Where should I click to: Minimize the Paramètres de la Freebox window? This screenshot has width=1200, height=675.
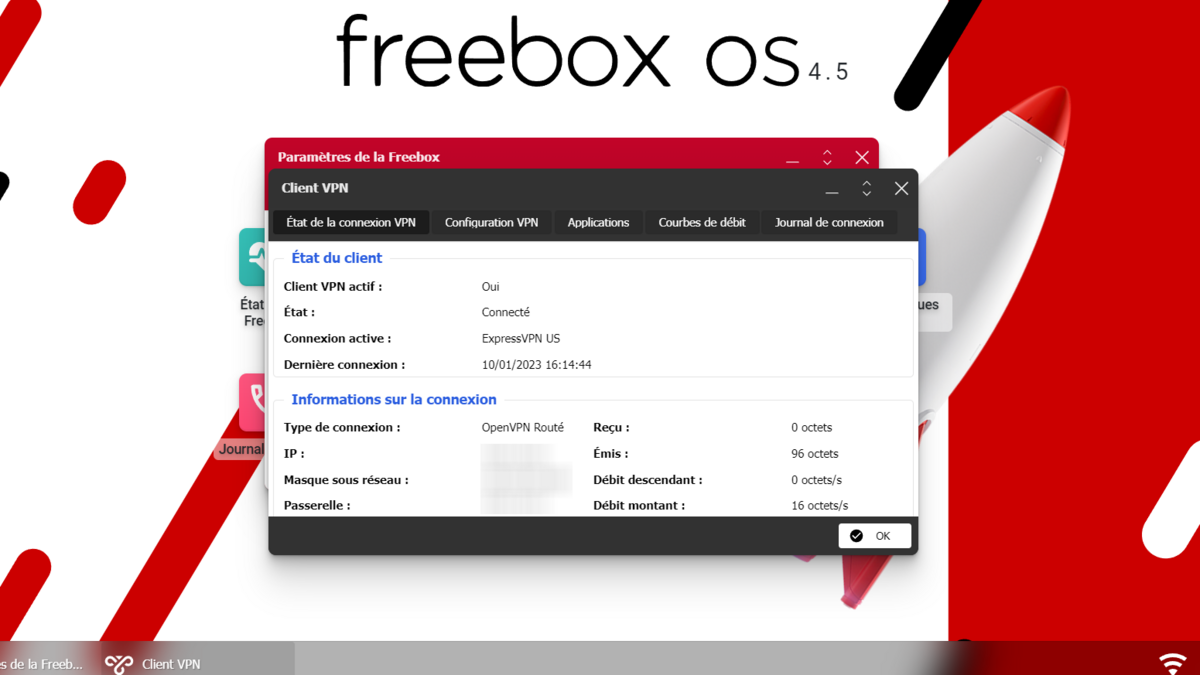pyautogui.click(x=792, y=157)
